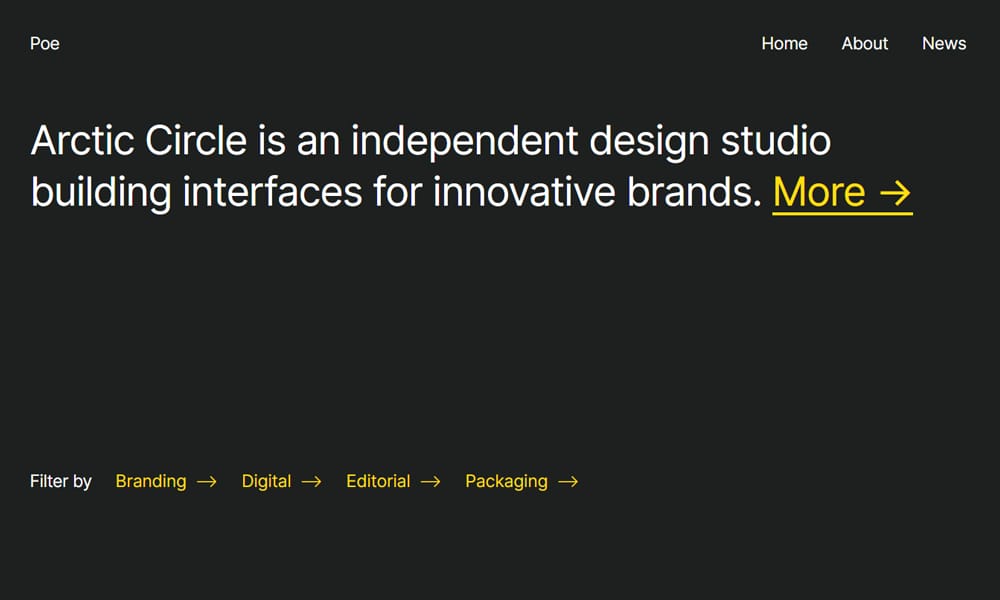Click 'design studio' in the headline
This screenshot has height=600, width=1000.
coord(710,140)
